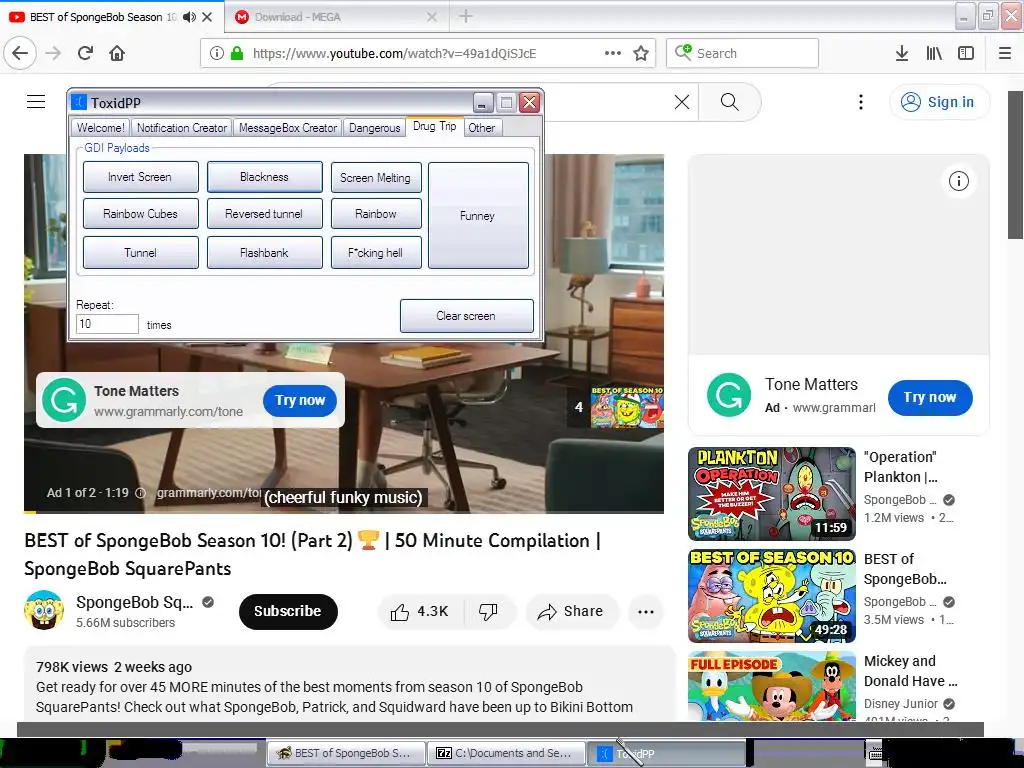Click the Invert Screen button
The width and height of the screenshot is (1024, 768).
pos(140,177)
